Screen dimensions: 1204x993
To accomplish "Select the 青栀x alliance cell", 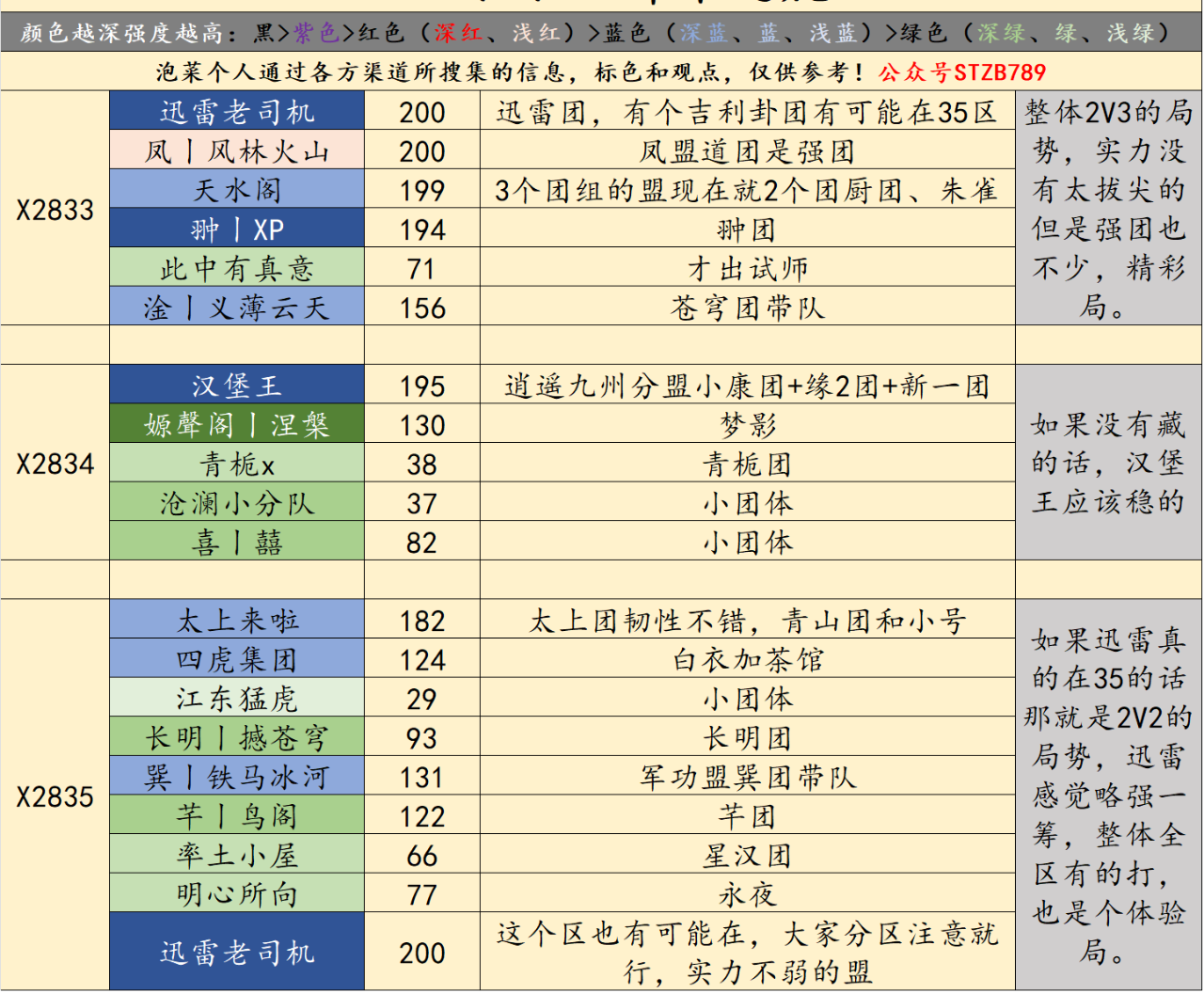I will [x=237, y=464].
